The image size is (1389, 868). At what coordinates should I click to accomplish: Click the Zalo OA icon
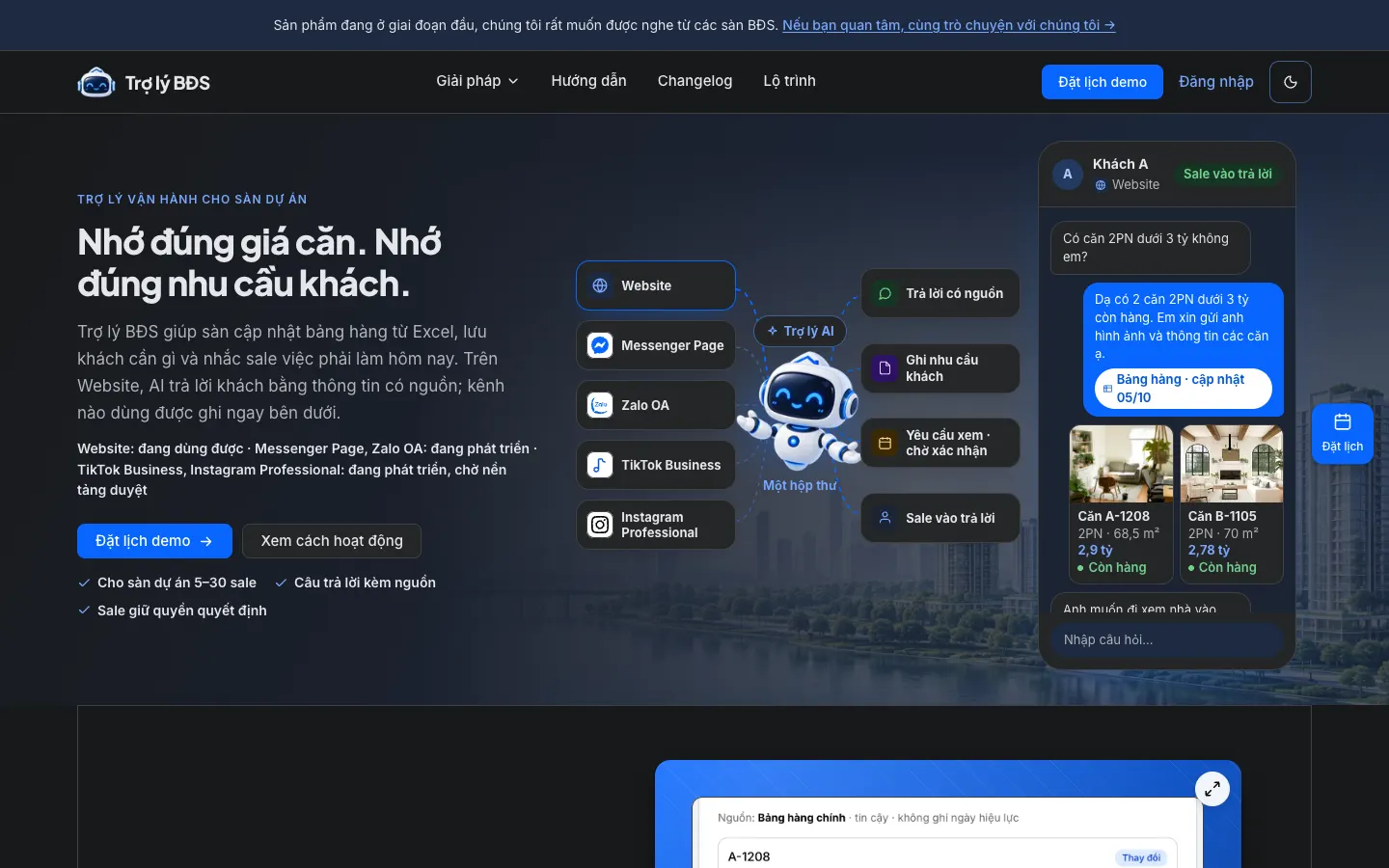click(x=600, y=405)
